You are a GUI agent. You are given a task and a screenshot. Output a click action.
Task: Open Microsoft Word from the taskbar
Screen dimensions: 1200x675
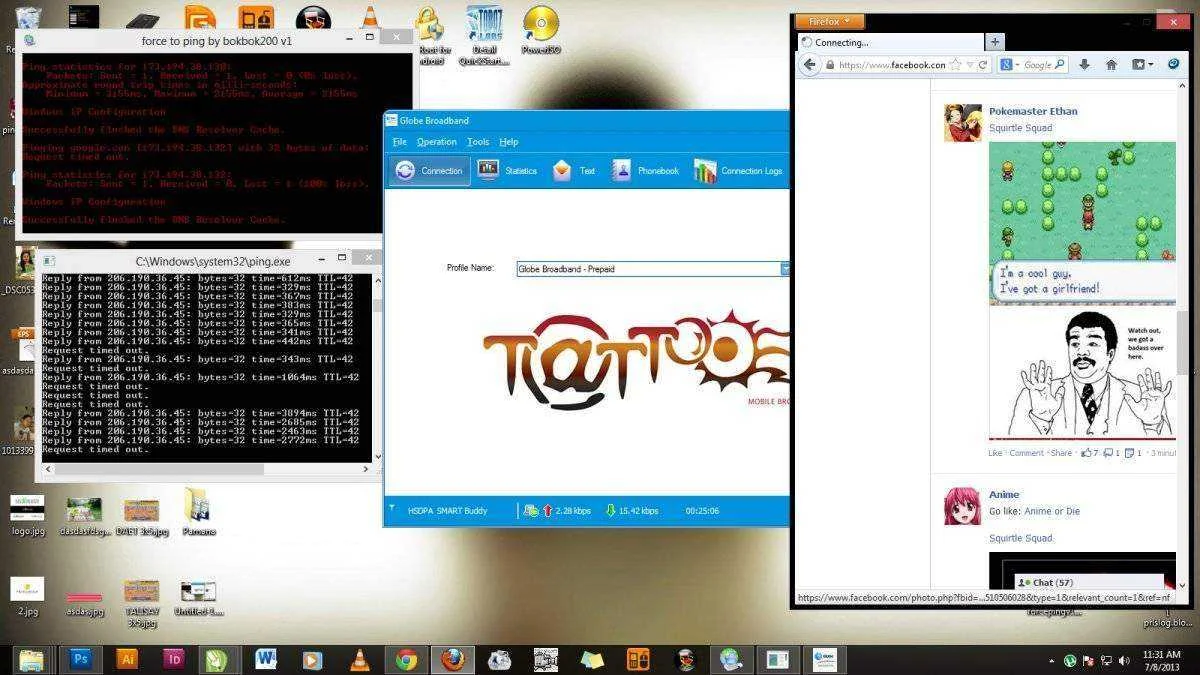265,659
